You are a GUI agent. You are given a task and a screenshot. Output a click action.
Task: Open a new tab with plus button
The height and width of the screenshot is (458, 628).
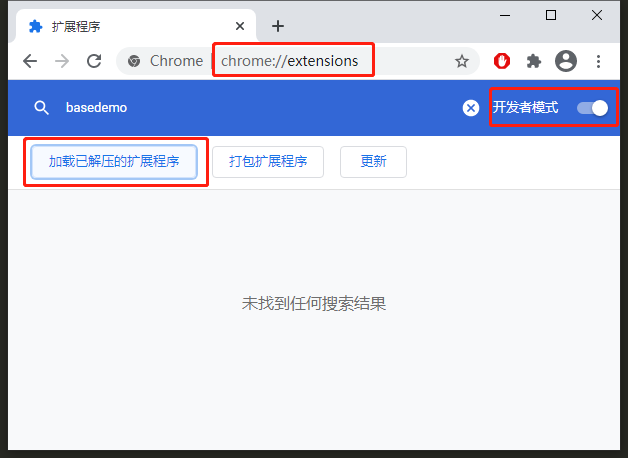point(278,26)
